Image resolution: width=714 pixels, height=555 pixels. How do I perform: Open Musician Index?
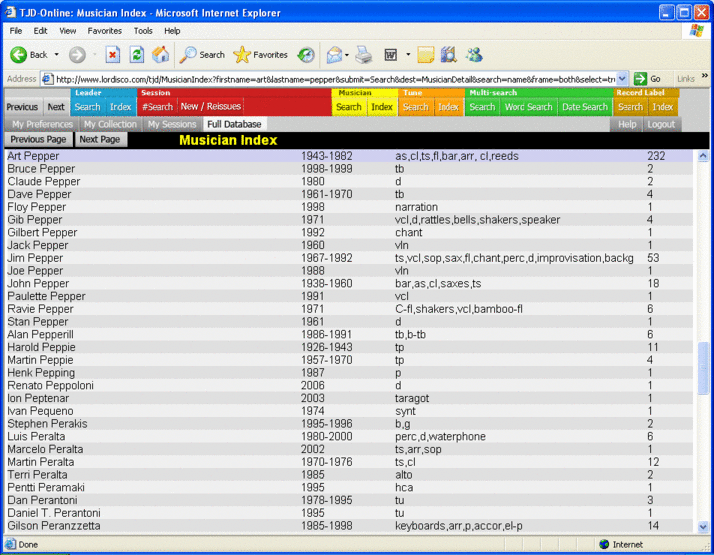point(382,107)
